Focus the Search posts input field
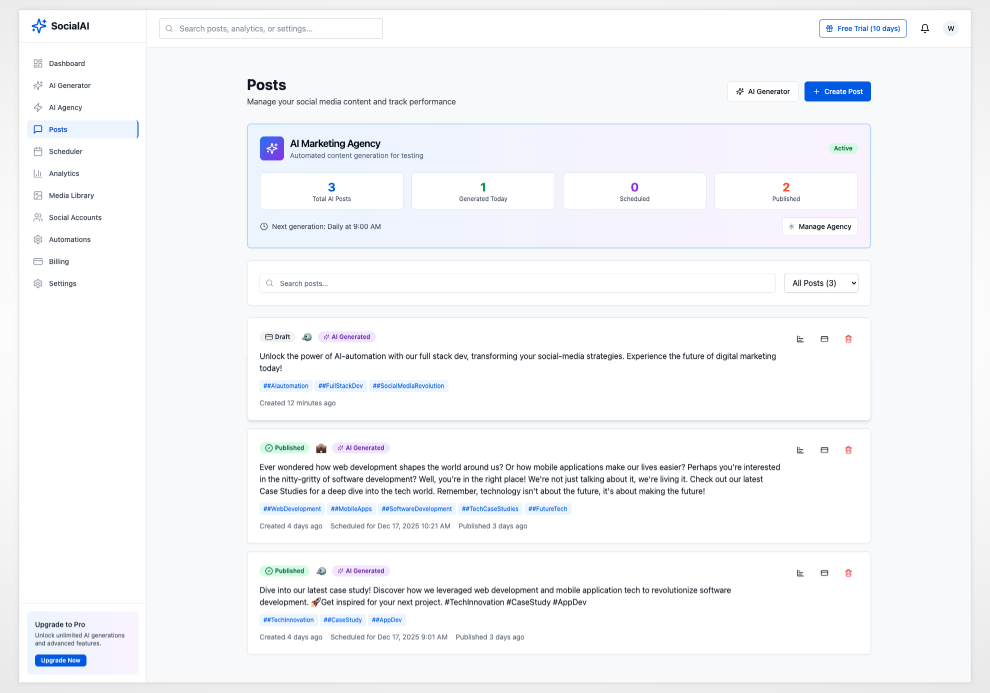 point(517,284)
